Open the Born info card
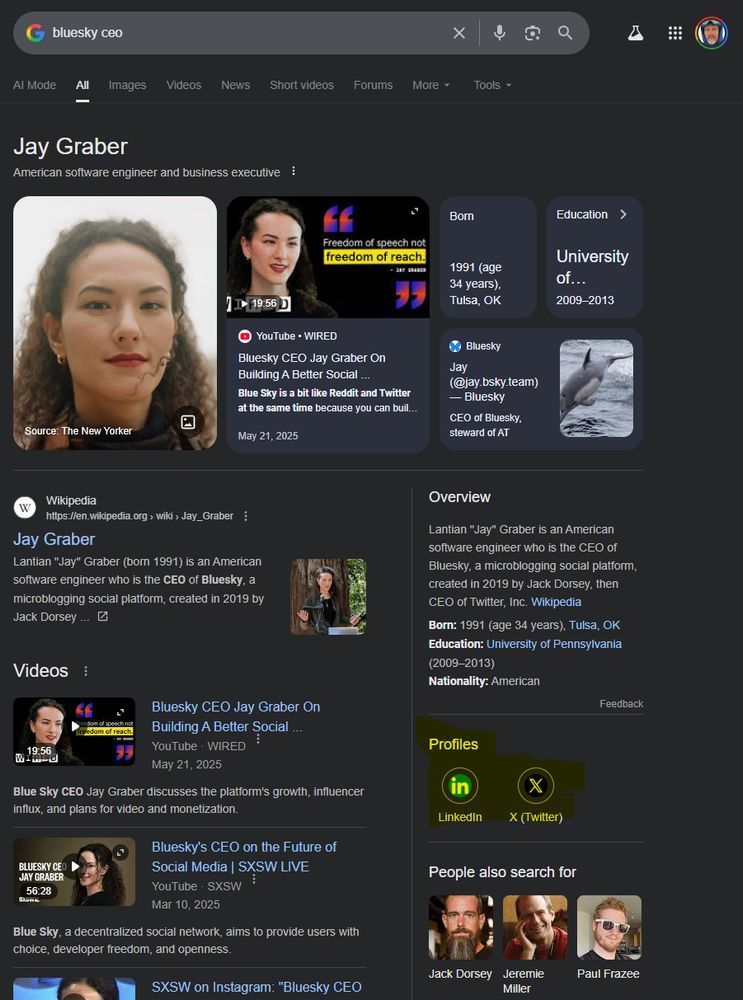Screen dimensions: 743x1000 point(488,257)
